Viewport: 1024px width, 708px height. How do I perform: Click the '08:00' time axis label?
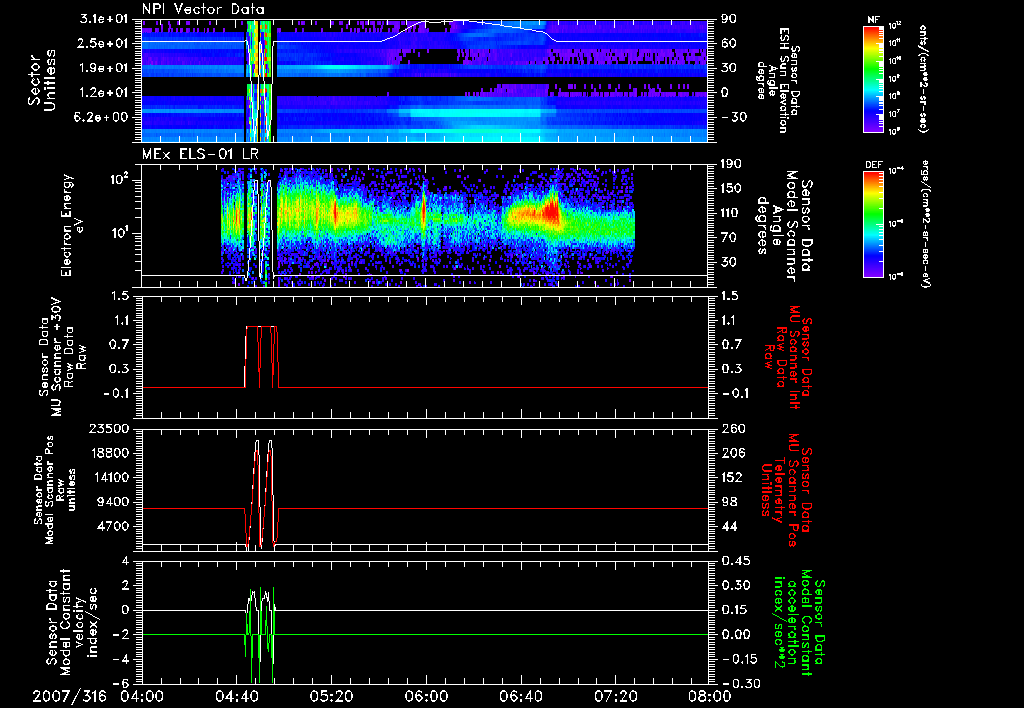coord(709,696)
